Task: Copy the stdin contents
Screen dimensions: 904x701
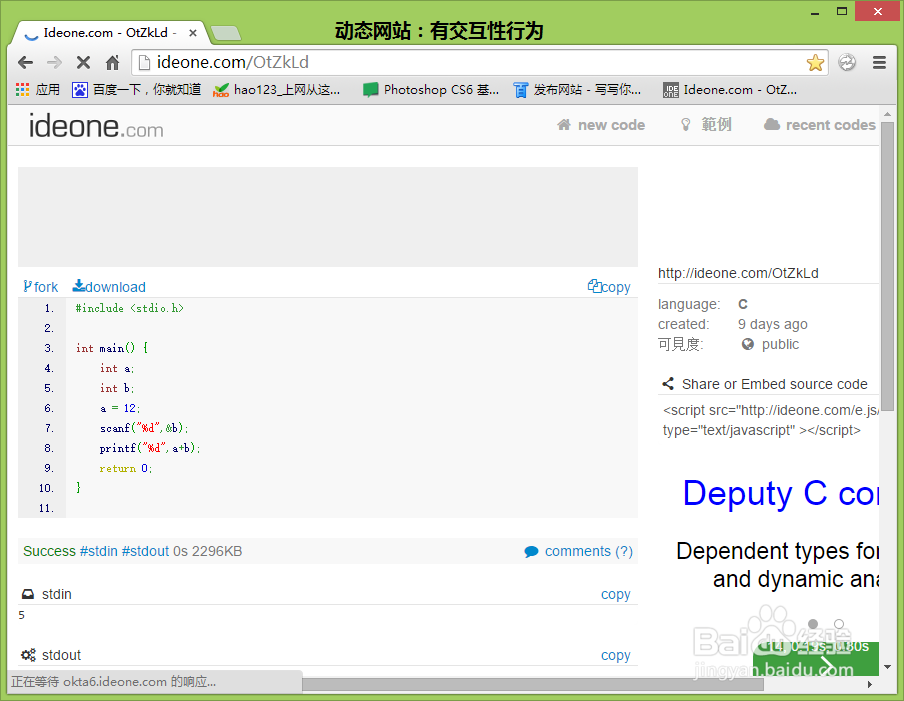Action: [x=615, y=594]
